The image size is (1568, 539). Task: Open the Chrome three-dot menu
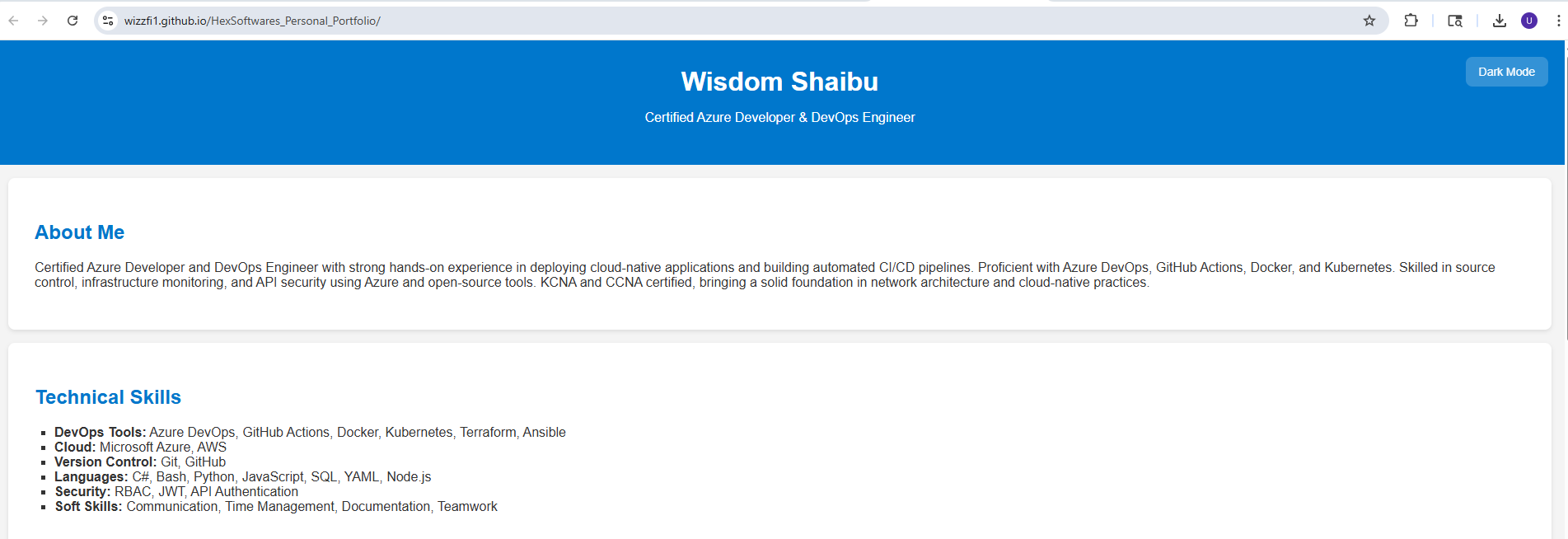pyautogui.click(x=1558, y=21)
